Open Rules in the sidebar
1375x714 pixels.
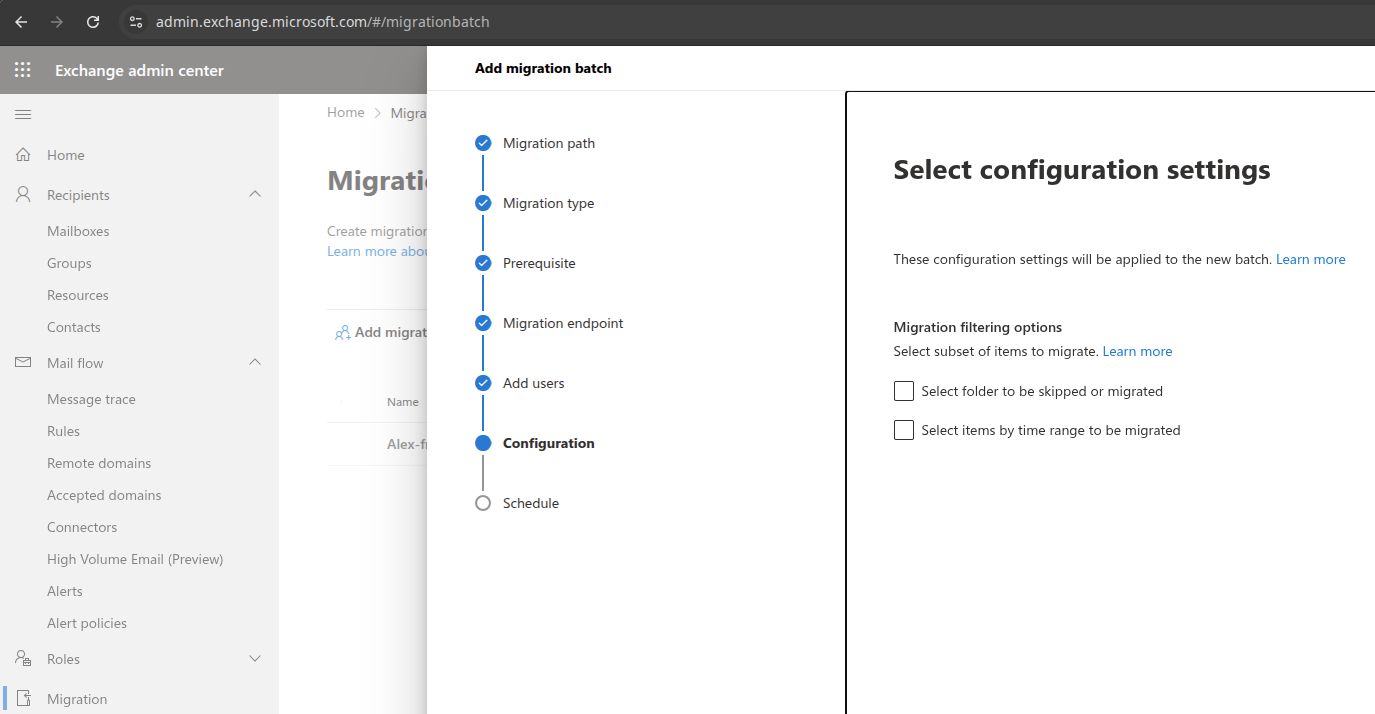point(63,431)
